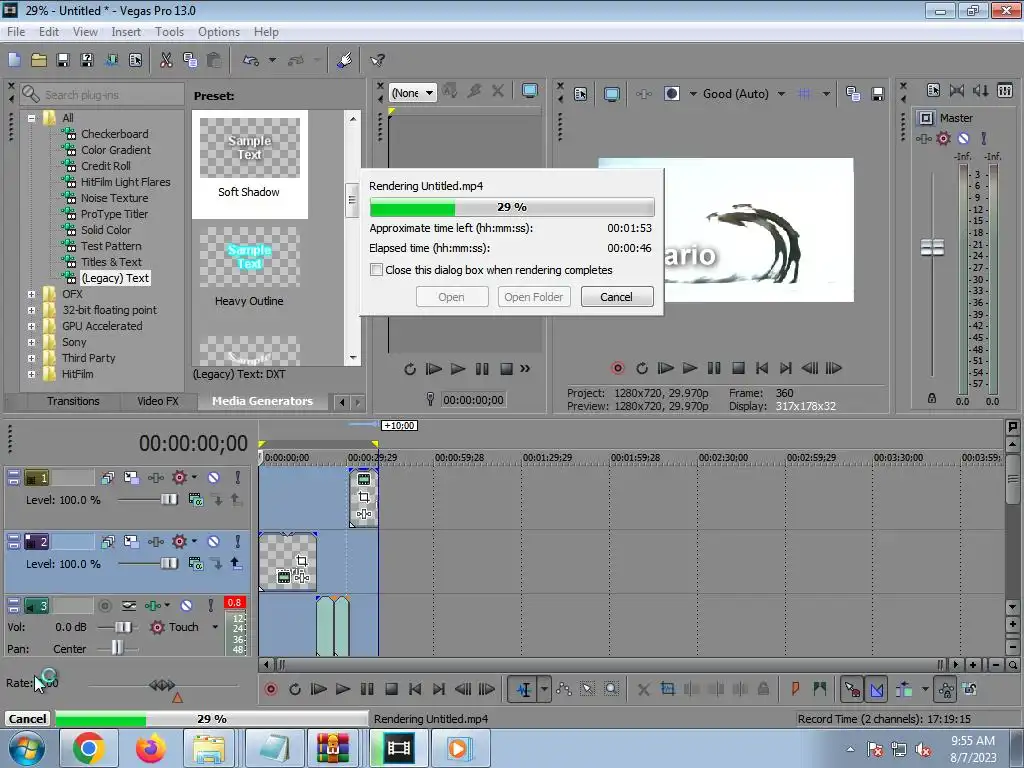1024x768 pixels.
Task: Click the track 3 Pan slider
Action: tap(117, 648)
